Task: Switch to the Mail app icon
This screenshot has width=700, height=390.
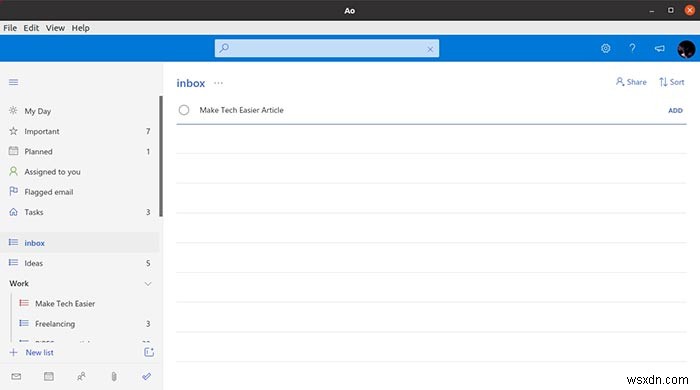Action: (16, 377)
